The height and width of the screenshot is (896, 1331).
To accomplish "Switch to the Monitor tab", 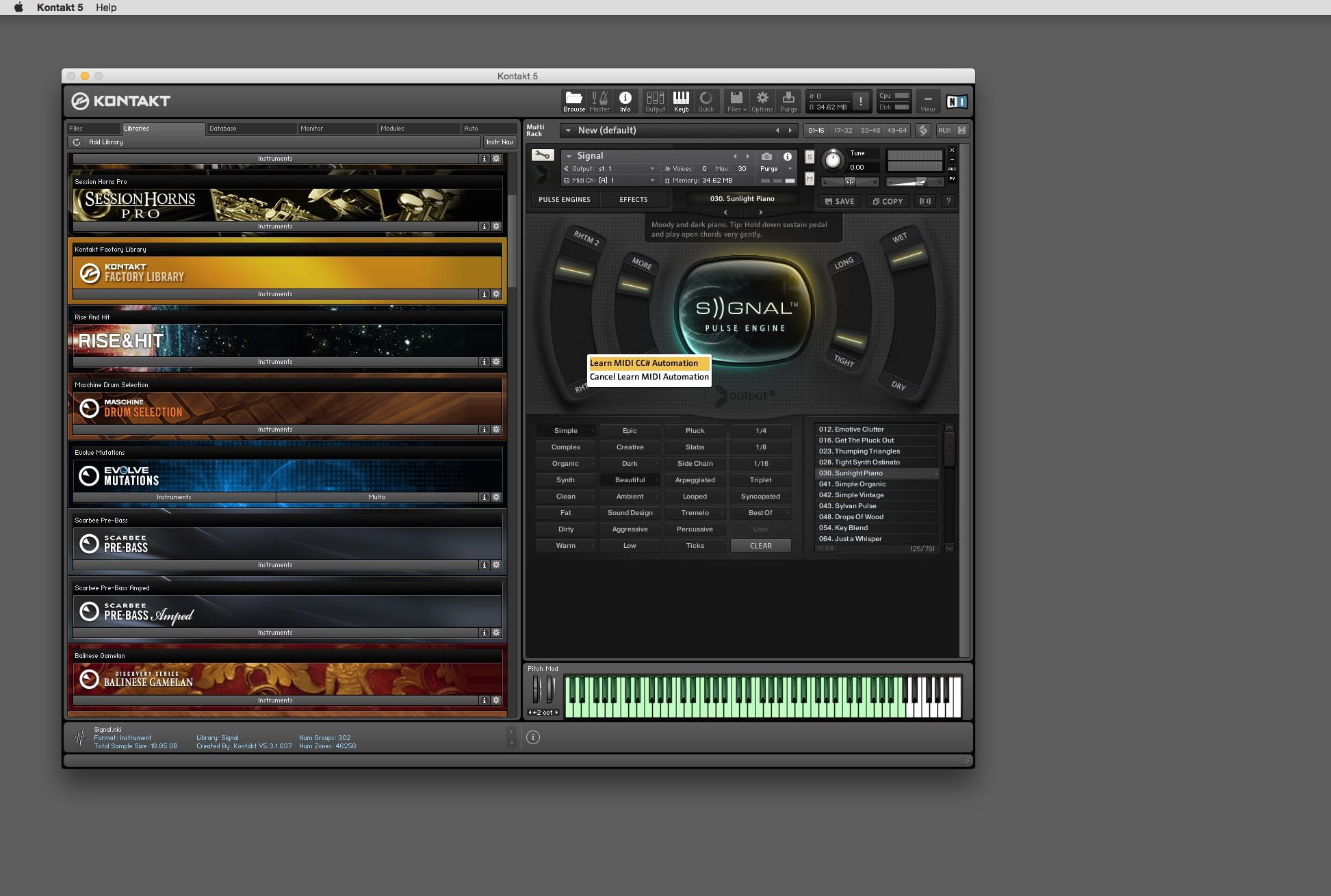I will pos(337,129).
